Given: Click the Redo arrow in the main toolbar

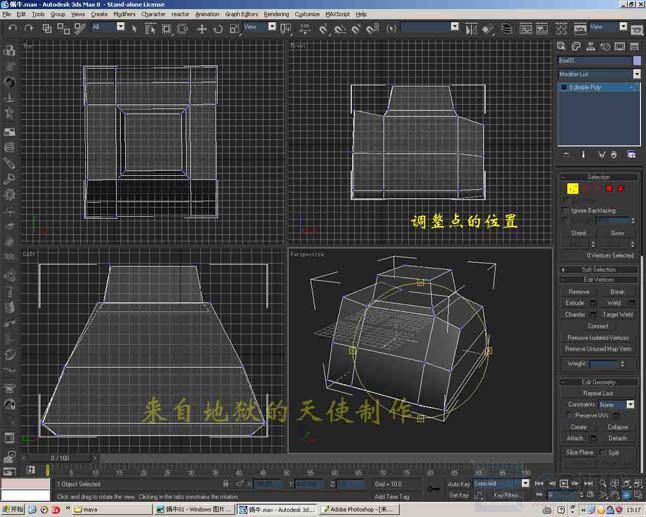Looking at the screenshot, I should (x=28, y=28).
